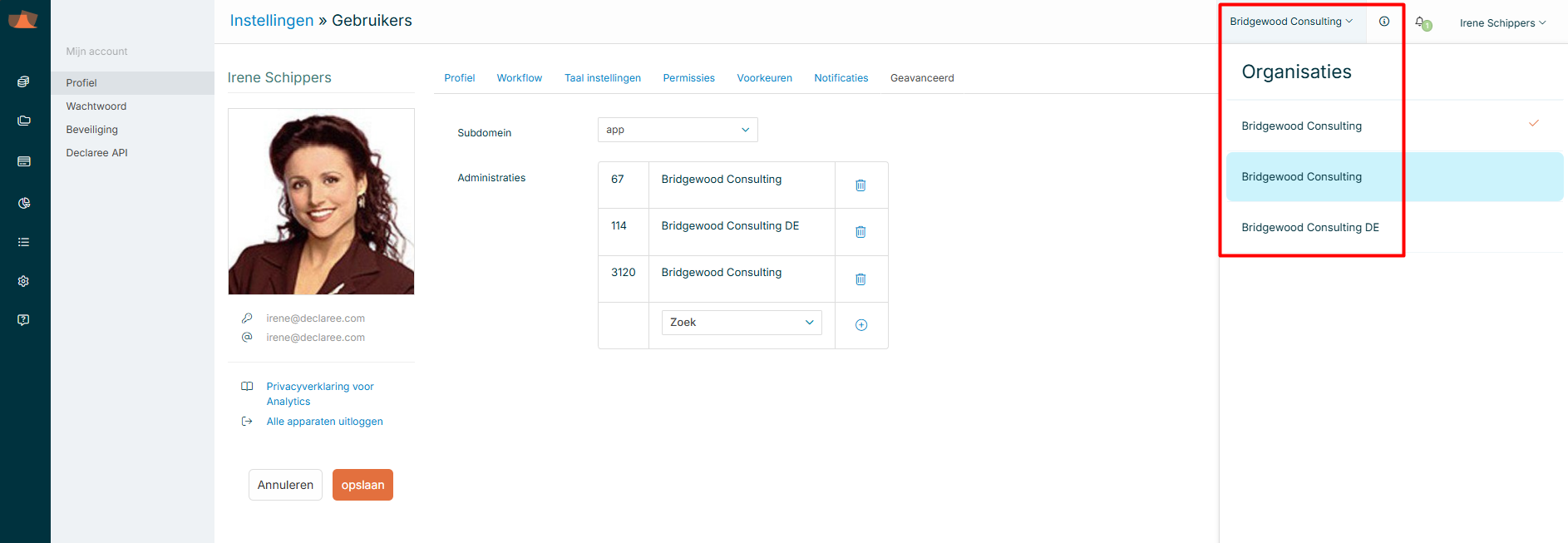Open the Irene Schippers user menu

1501,23
